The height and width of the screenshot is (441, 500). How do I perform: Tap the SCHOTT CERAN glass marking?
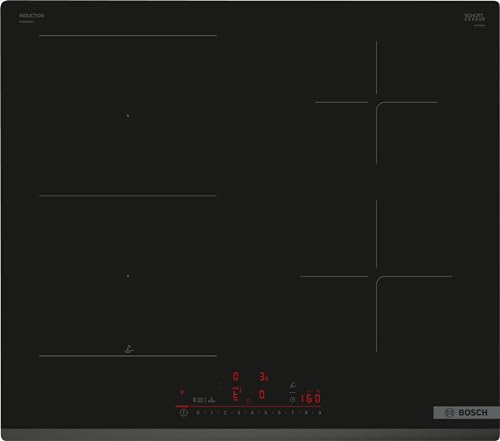475,17
